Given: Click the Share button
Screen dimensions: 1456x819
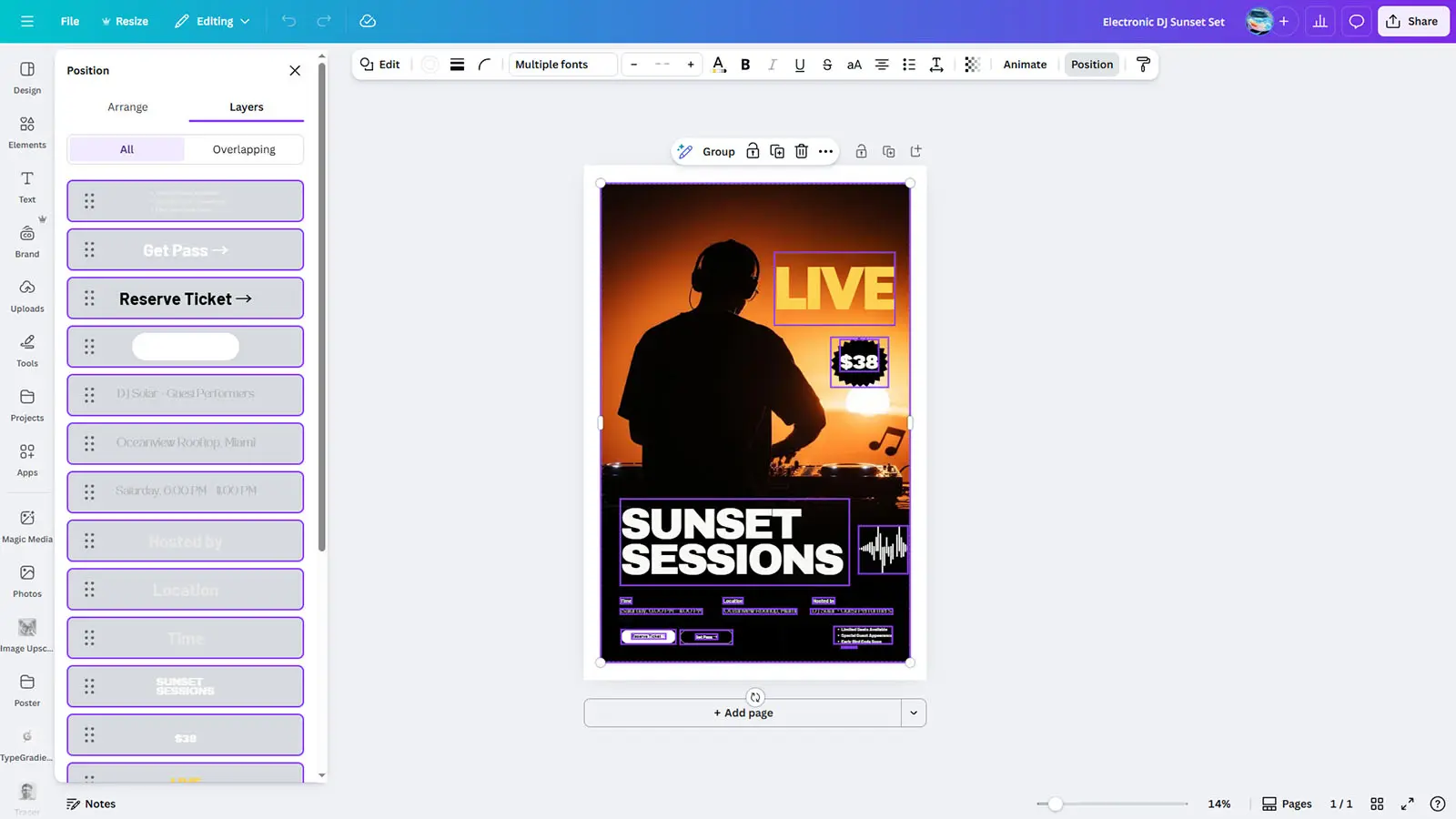Looking at the screenshot, I should pyautogui.click(x=1412, y=21).
